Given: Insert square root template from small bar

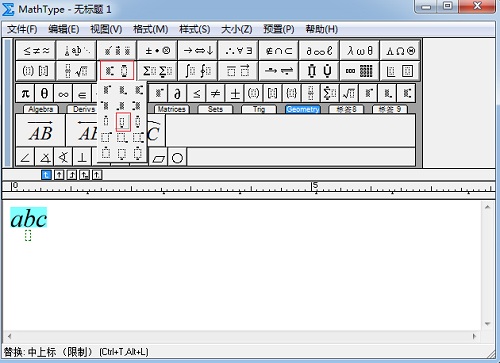Looking at the screenshot, I should pos(349,94).
